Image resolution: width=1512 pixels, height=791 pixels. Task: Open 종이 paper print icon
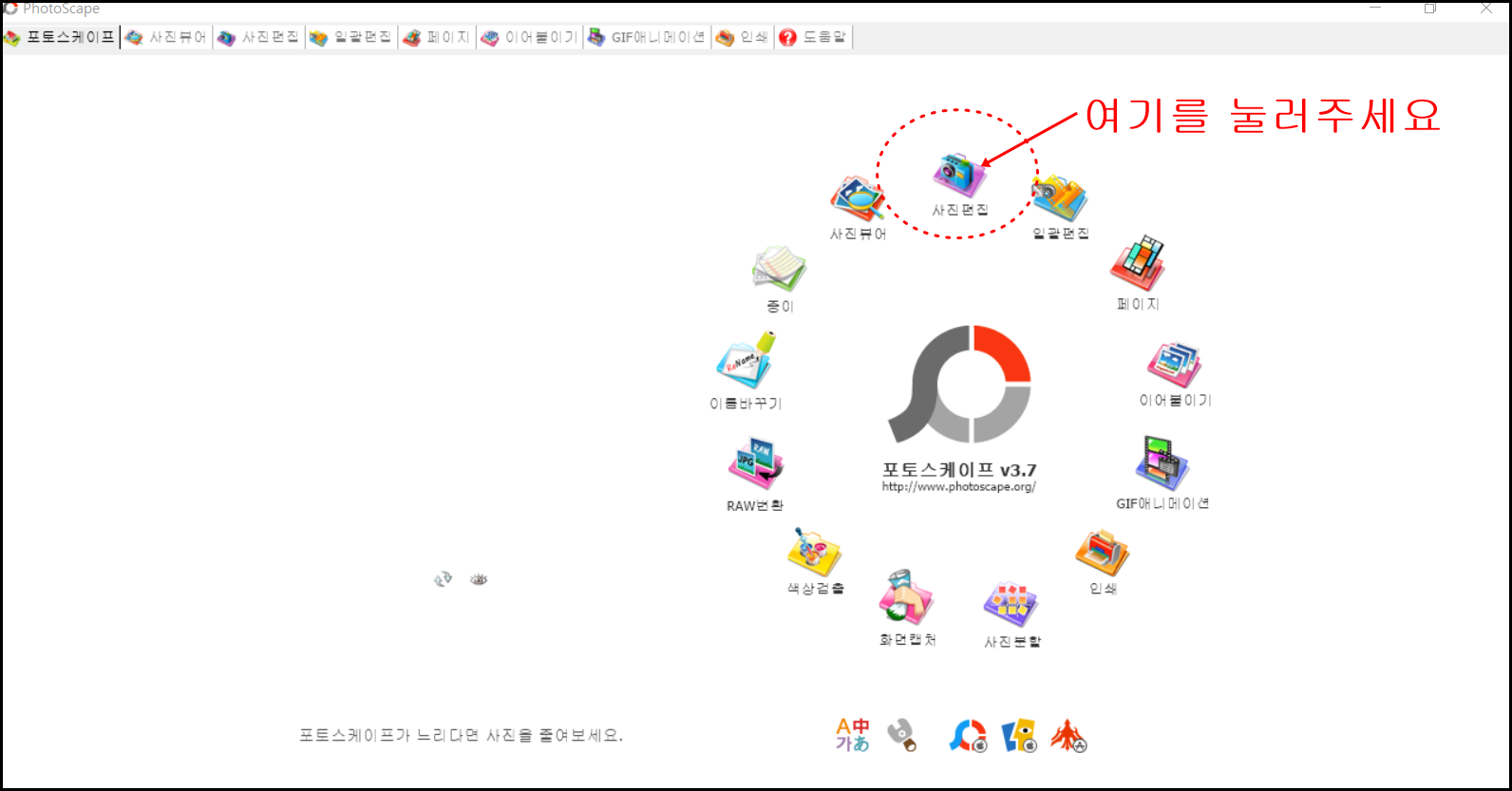click(x=780, y=269)
